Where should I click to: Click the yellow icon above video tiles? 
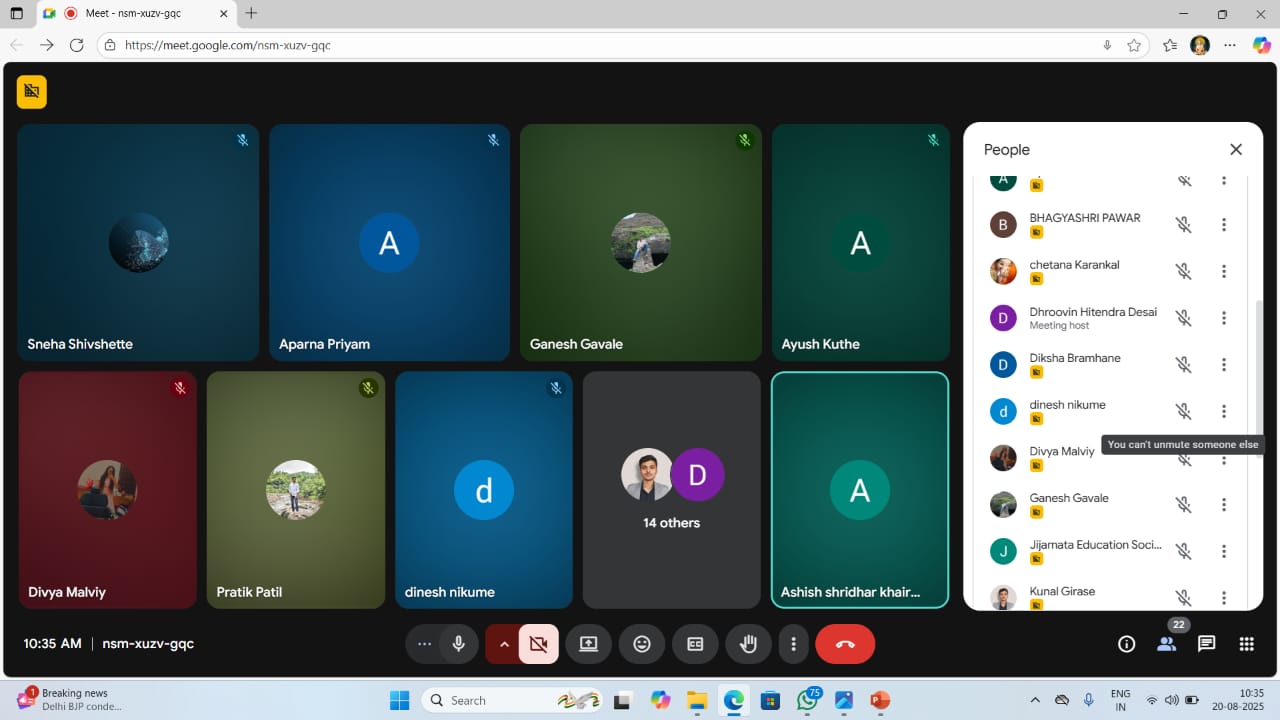click(x=32, y=92)
